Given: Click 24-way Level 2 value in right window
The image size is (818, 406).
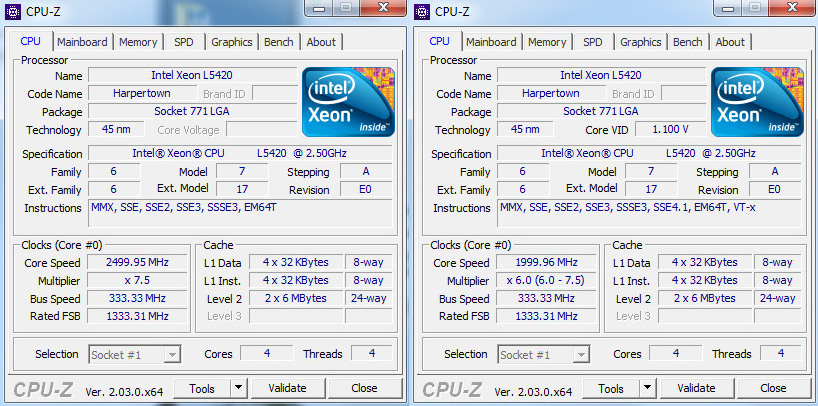Looking at the screenshot, I should click(777, 298).
